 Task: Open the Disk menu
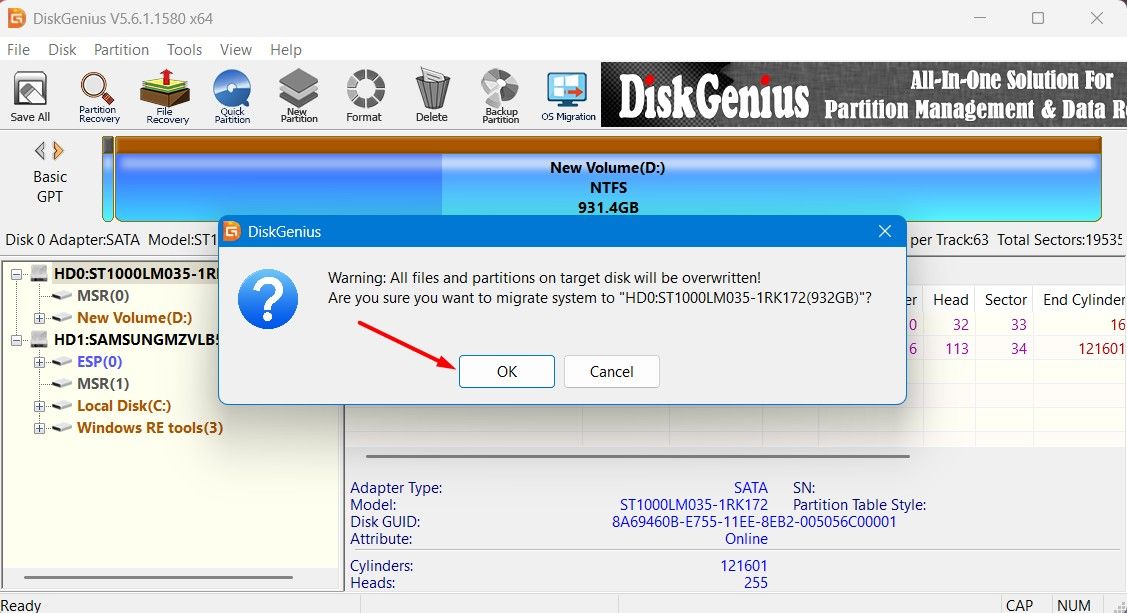click(62, 50)
